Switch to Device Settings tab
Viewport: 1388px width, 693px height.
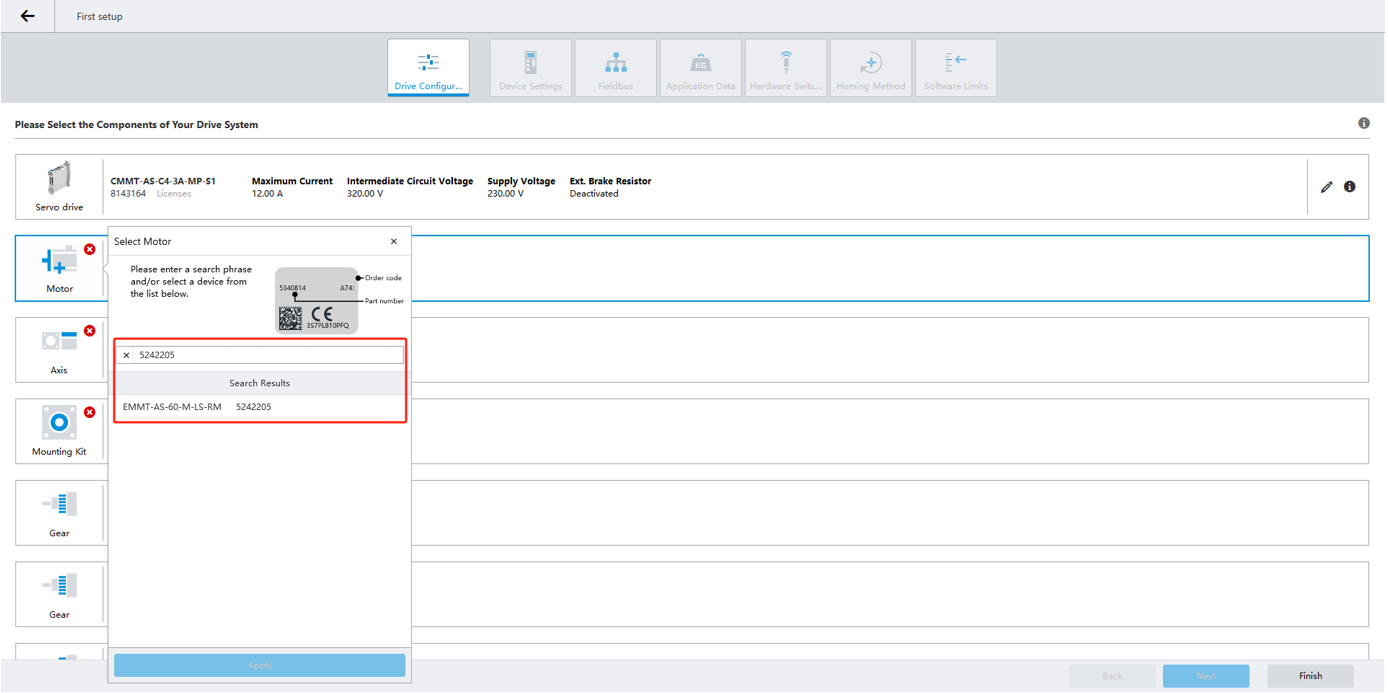530,68
